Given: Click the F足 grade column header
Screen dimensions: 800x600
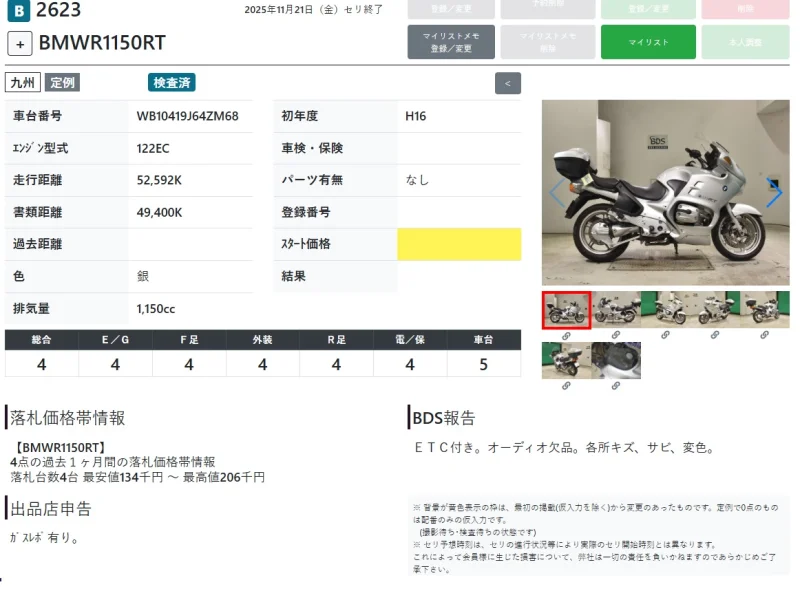Looking at the screenshot, I should click(x=189, y=340).
